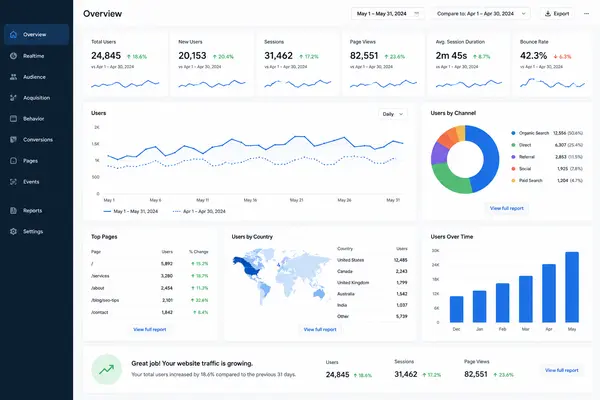Click the Conversions icon in sidebar
The height and width of the screenshot is (400, 600).
coord(13,140)
